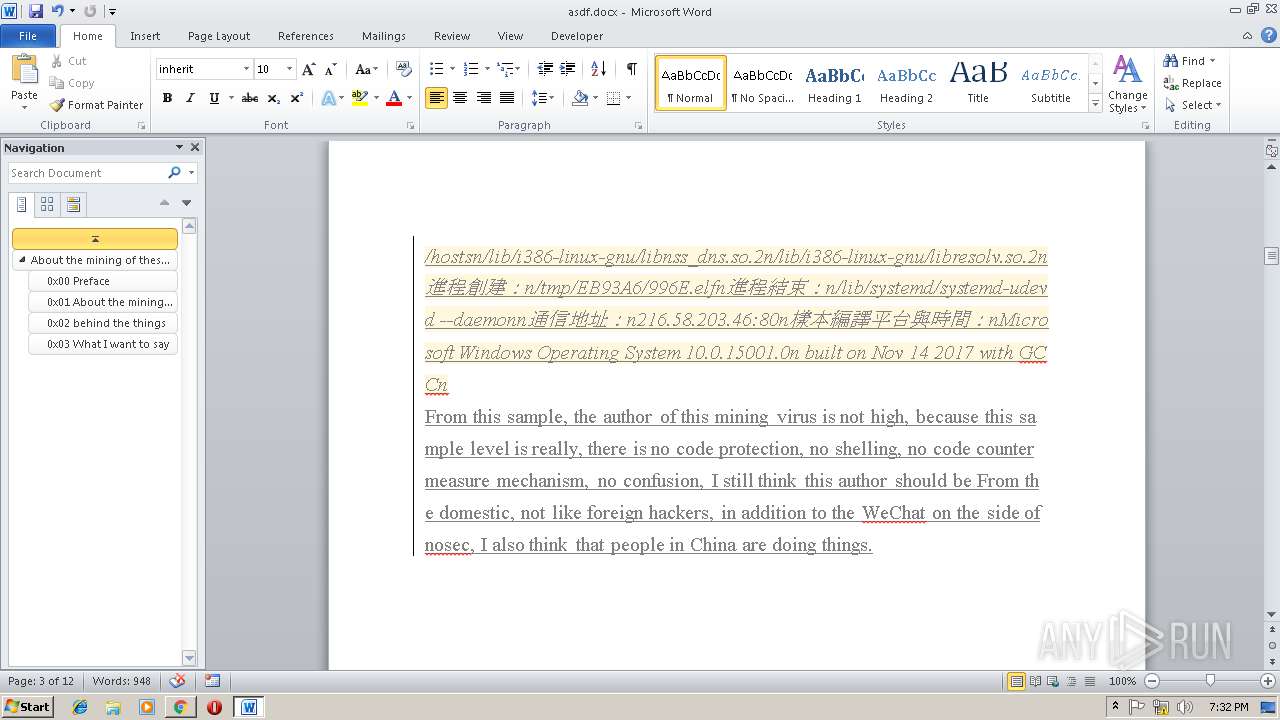Open the font name dropdown
The width and height of the screenshot is (1280, 720).
(246, 69)
